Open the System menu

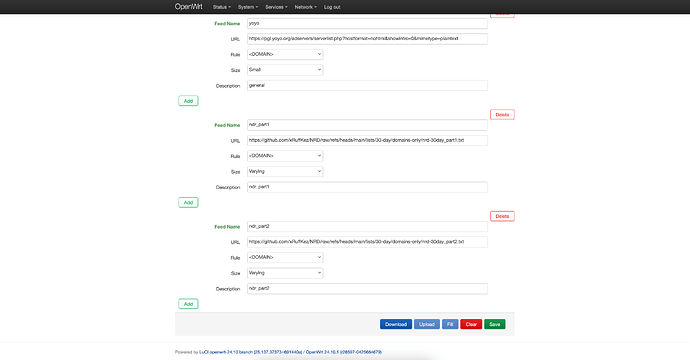pyautogui.click(x=248, y=7)
